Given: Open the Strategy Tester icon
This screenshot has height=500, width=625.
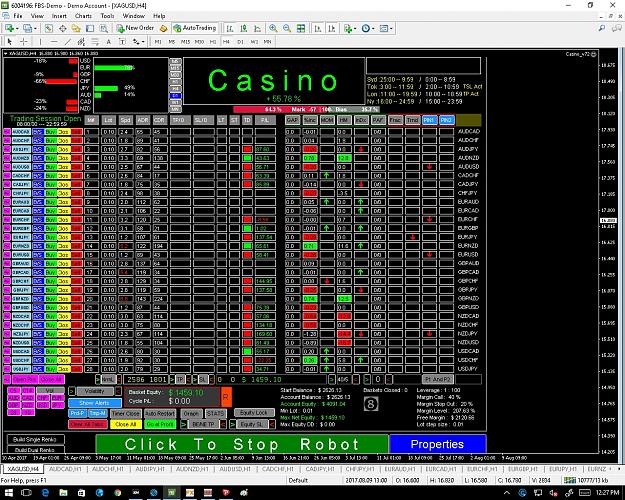Looking at the screenshot, I should point(104,28).
